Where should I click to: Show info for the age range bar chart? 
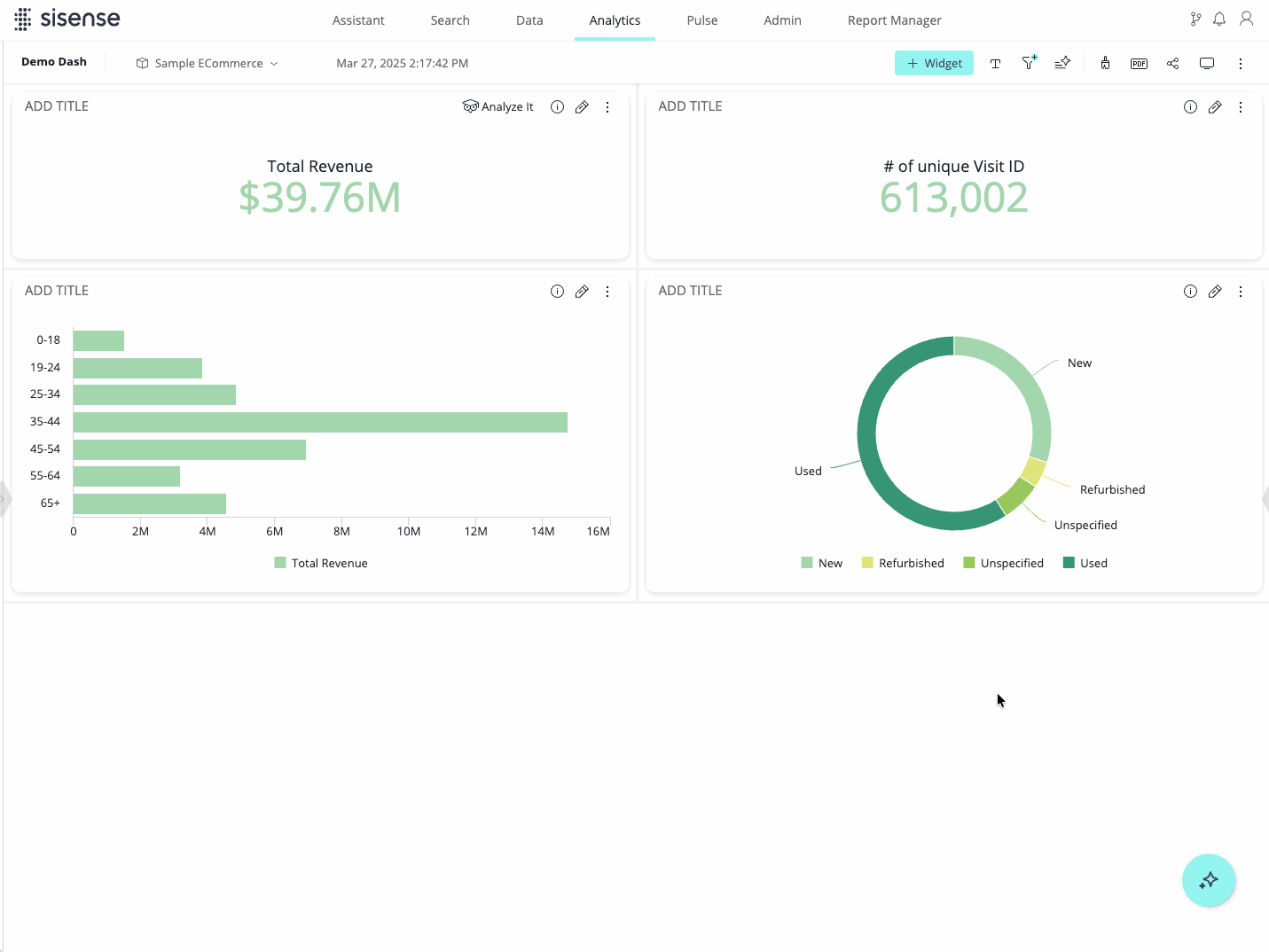(557, 292)
